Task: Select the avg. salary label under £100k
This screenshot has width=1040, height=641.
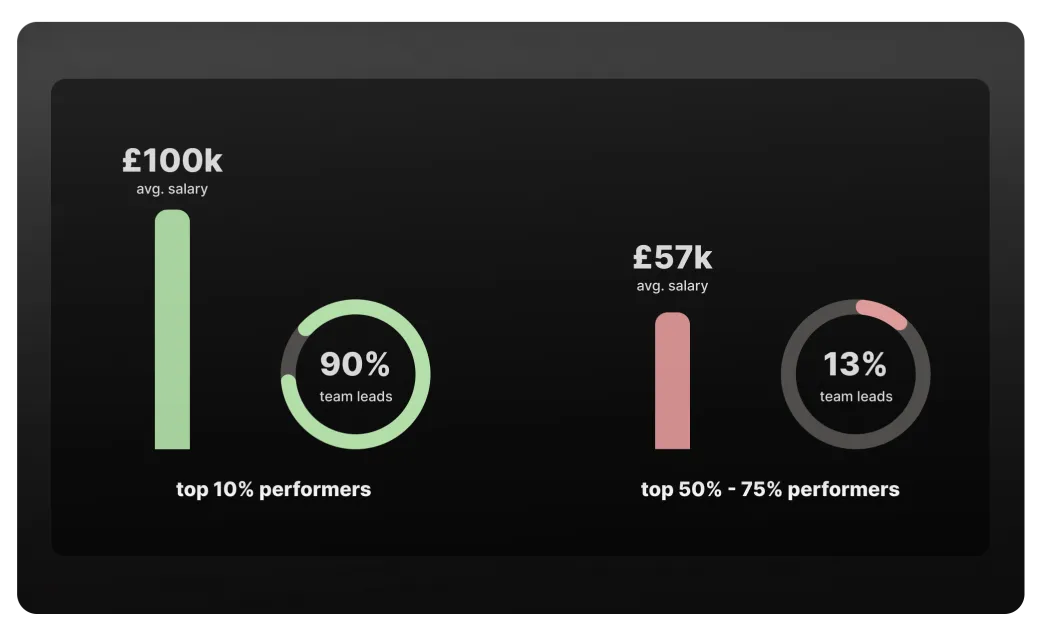Action: click(172, 189)
